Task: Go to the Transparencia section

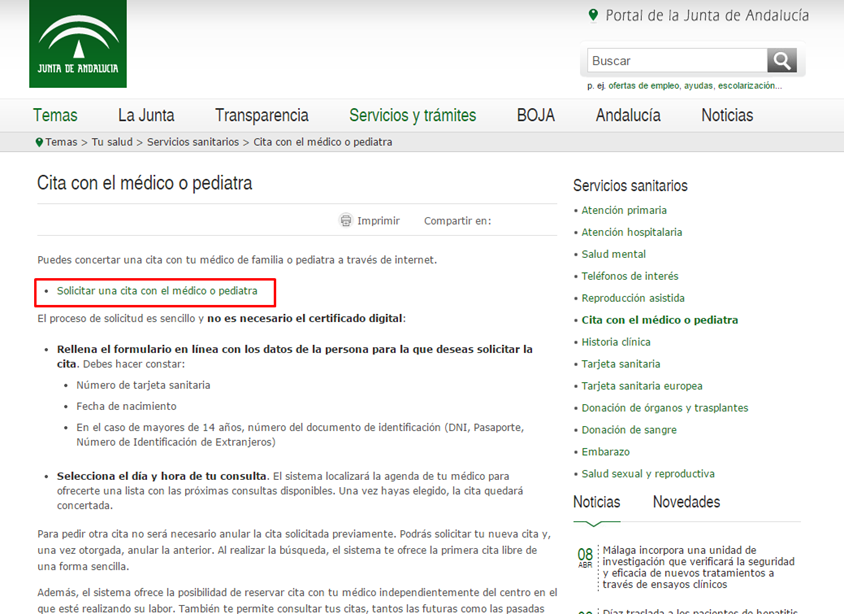Action: pyautogui.click(x=262, y=115)
